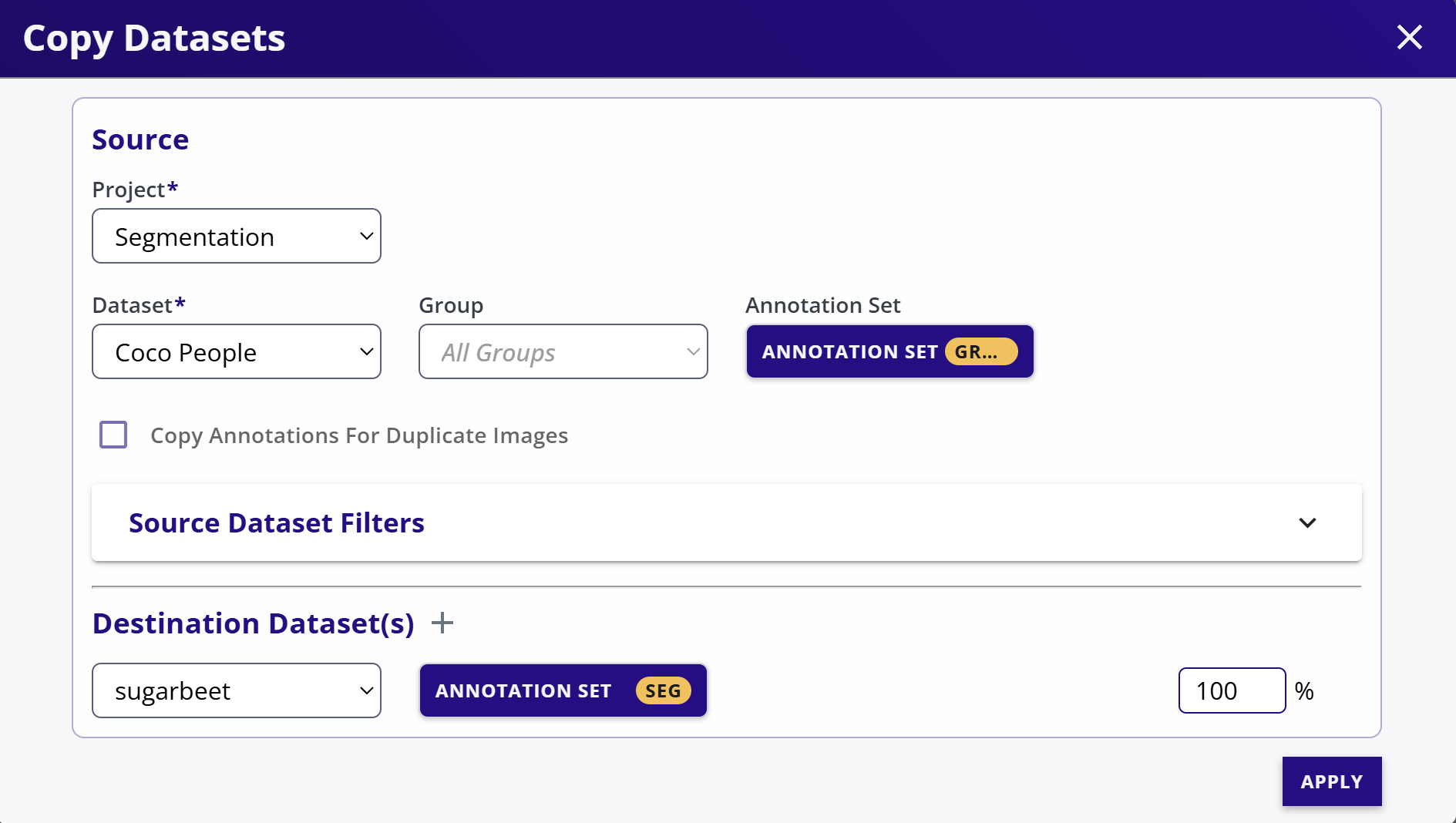1456x823 pixels.
Task: Enable Copy Annotations For Duplicate Images checkbox
Action: pyautogui.click(x=113, y=435)
